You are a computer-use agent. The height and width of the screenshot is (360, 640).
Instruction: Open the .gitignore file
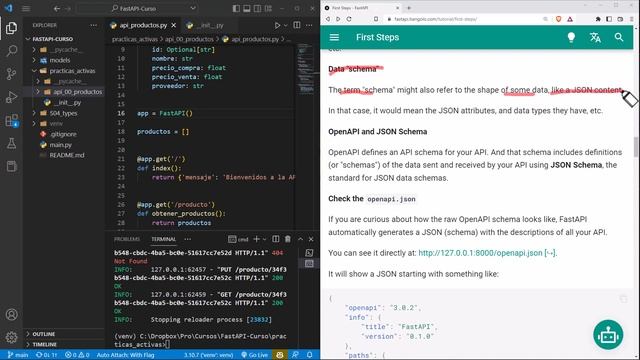(x=63, y=134)
